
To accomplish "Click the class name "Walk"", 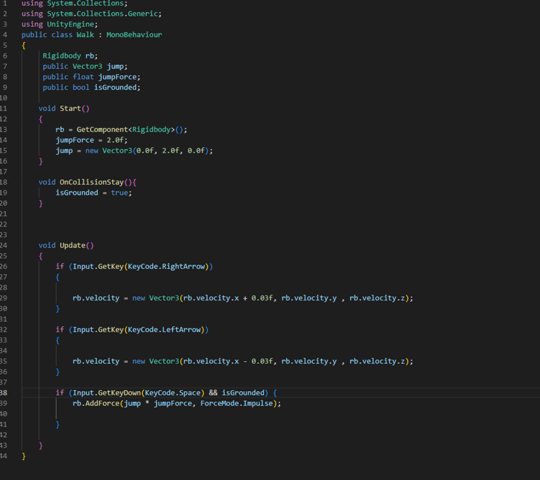I will pos(85,35).
